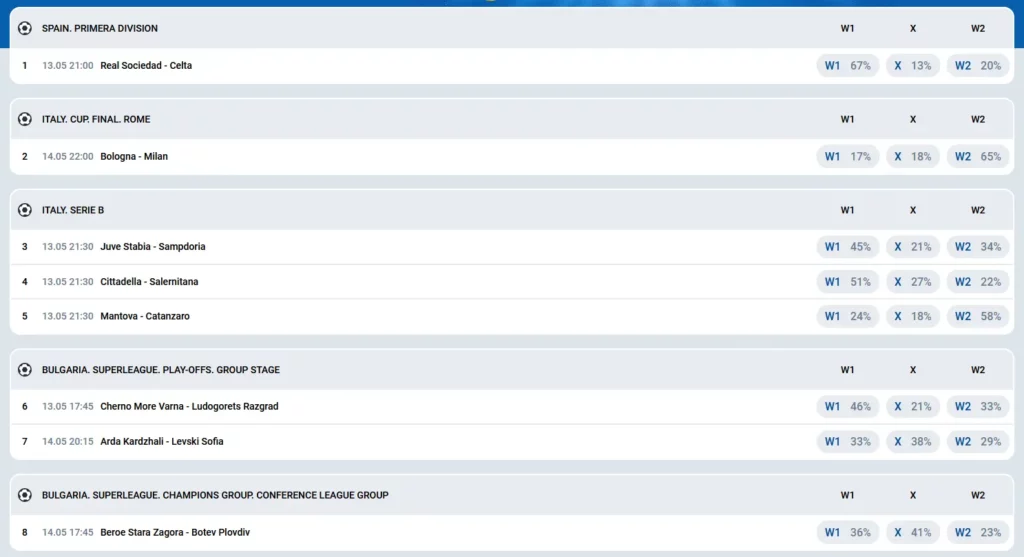Click the 13.05 21:00 kickoff time
This screenshot has height=557, width=1024.
68,65
